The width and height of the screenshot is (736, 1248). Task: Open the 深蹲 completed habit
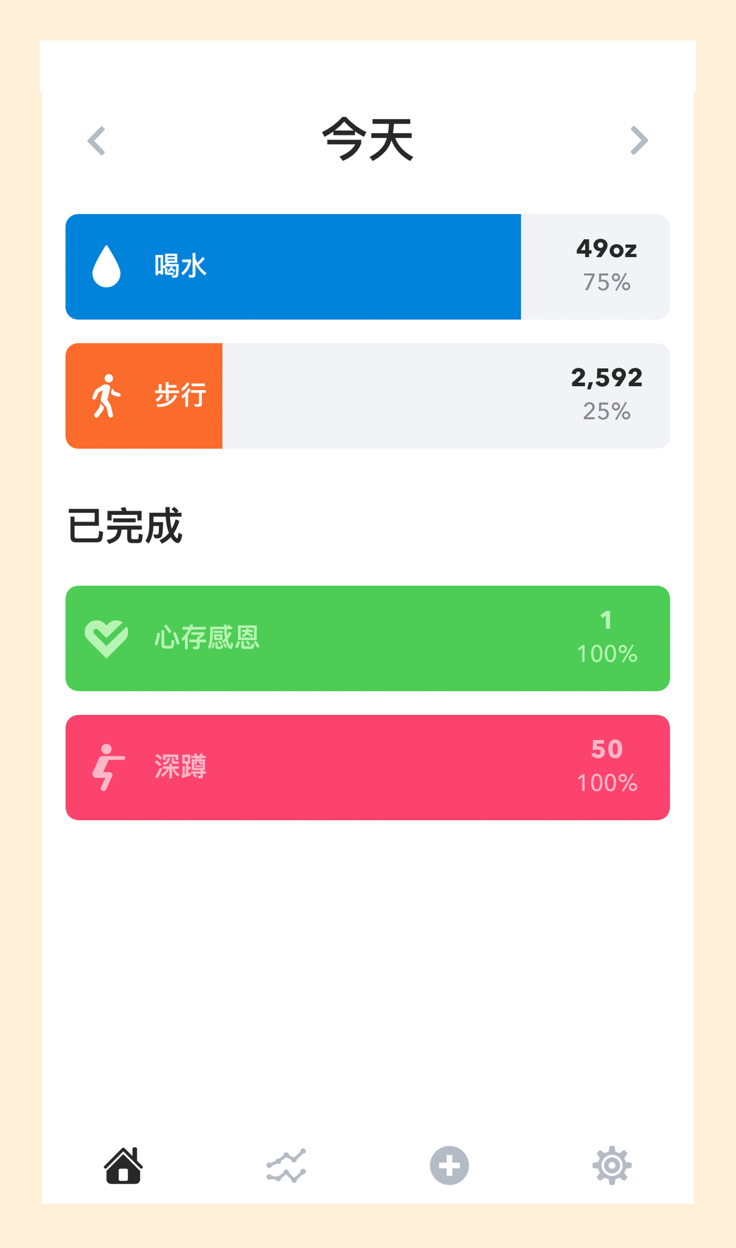pyautogui.click(x=368, y=767)
